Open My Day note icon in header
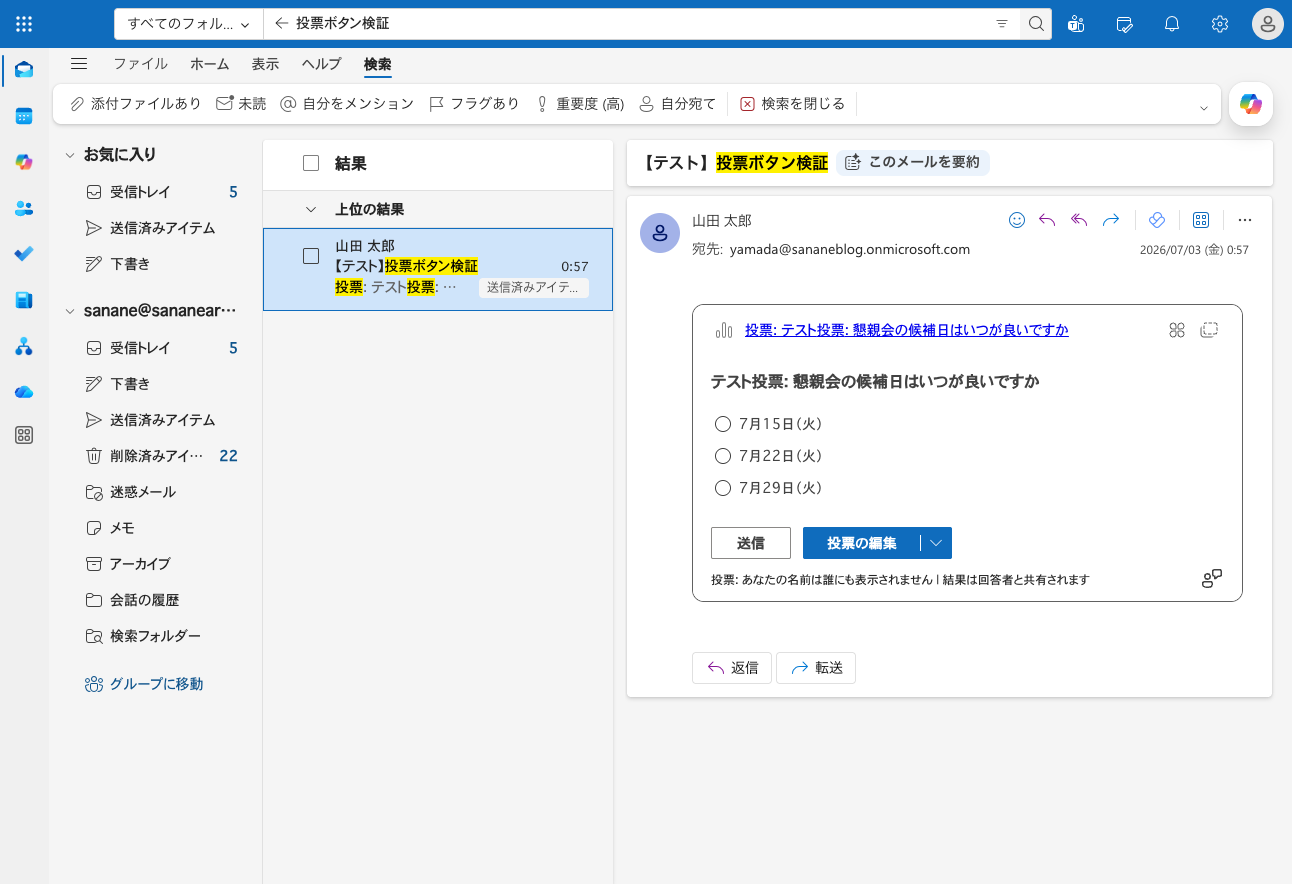Viewport: 1292px width, 884px height. click(1124, 24)
